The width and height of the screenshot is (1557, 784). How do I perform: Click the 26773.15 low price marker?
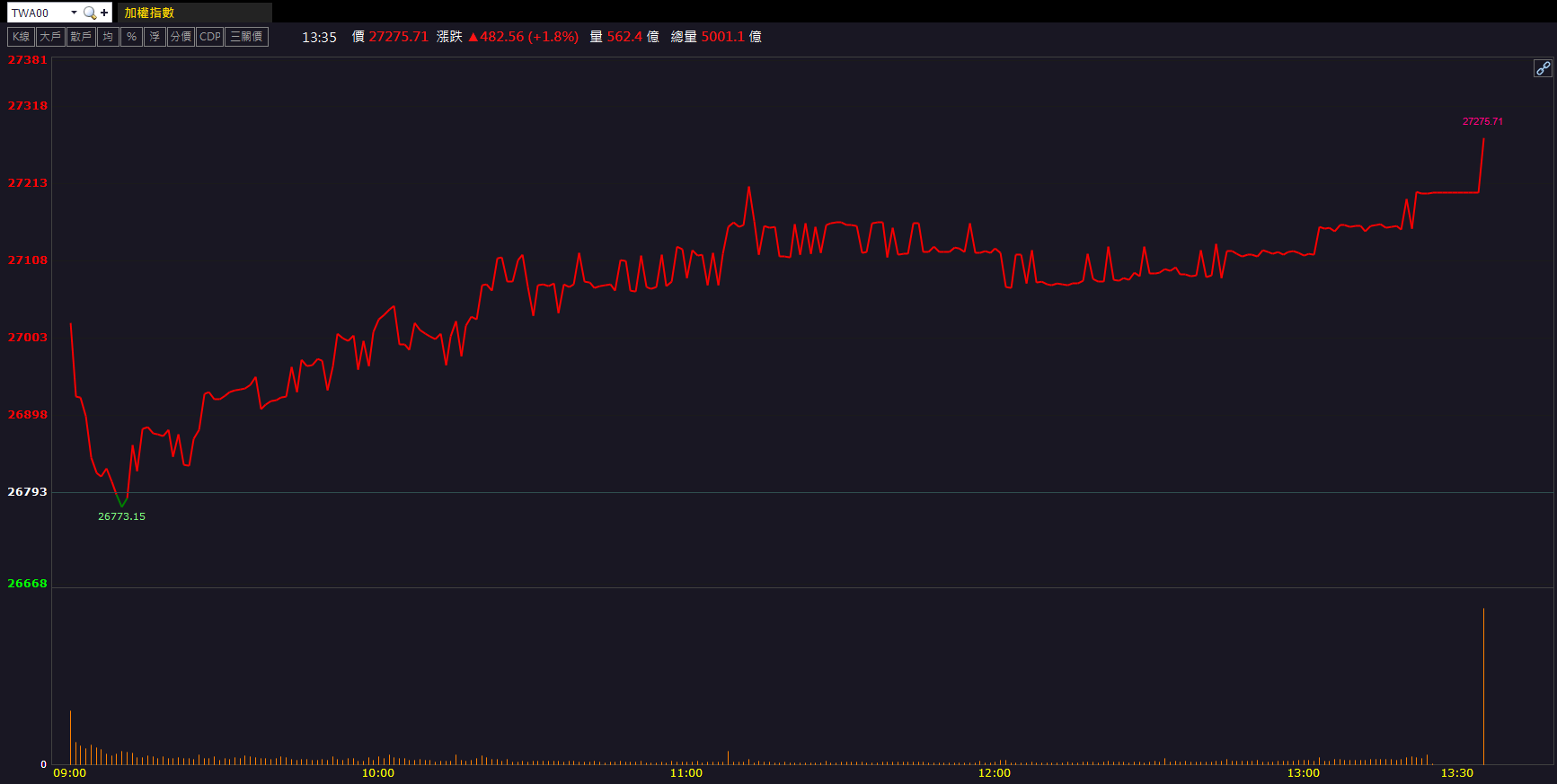(x=121, y=516)
